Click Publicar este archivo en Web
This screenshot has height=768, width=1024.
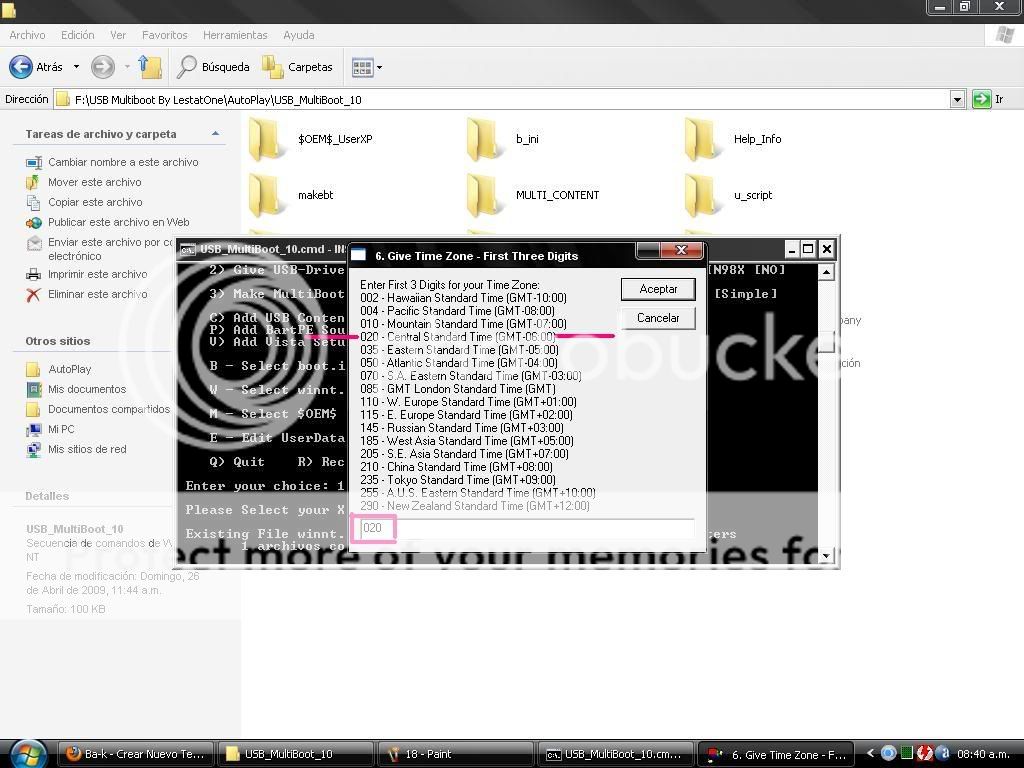coord(118,222)
